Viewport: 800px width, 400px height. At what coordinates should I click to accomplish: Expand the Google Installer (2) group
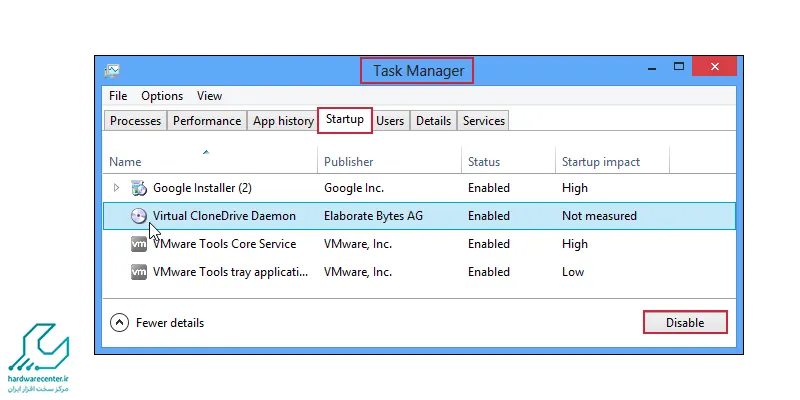116,188
